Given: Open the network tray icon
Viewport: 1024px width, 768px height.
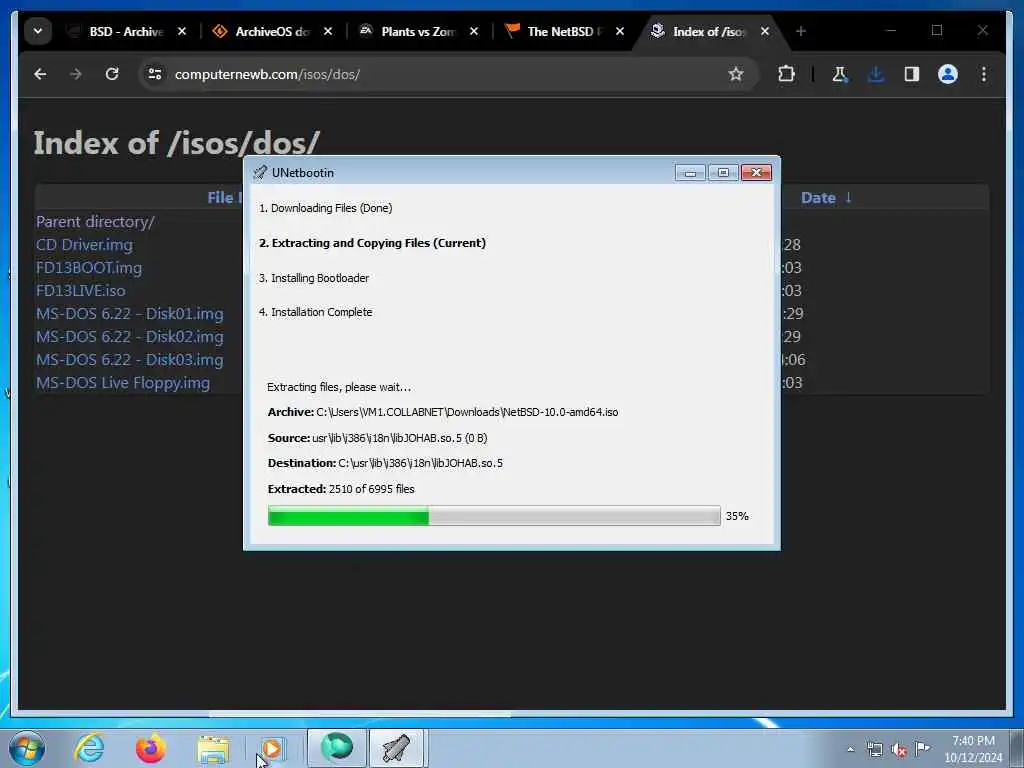Looking at the screenshot, I should tap(874, 750).
